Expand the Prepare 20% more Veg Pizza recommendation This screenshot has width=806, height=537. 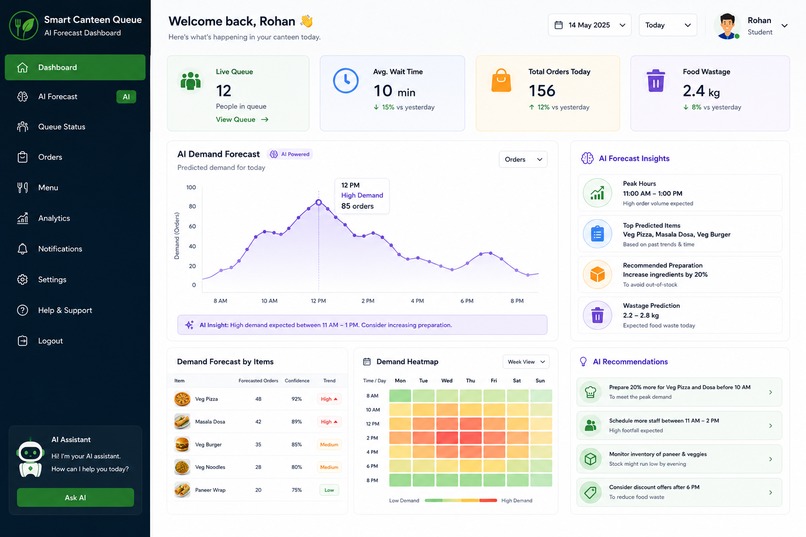[771, 392]
